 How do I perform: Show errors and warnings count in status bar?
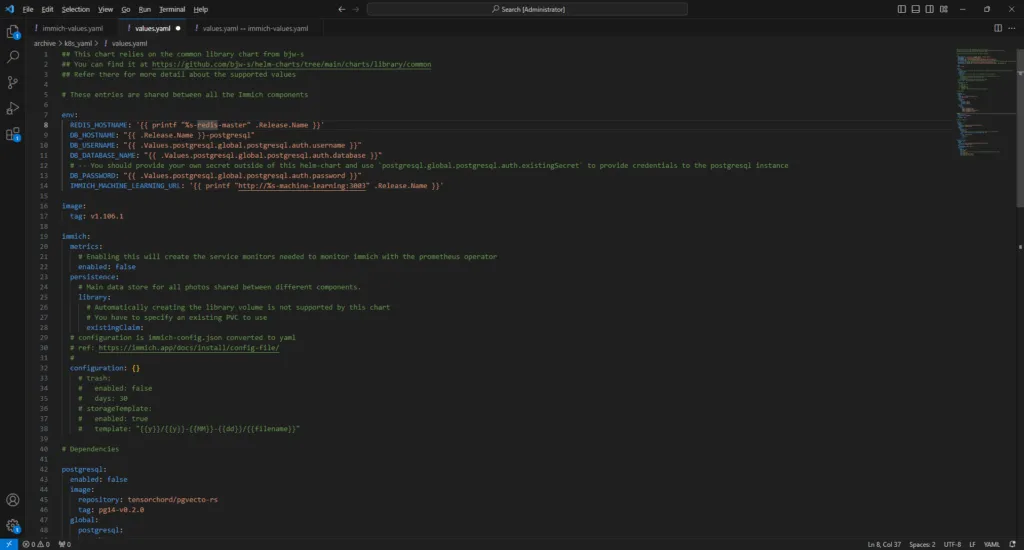pyautogui.click(x=36, y=544)
